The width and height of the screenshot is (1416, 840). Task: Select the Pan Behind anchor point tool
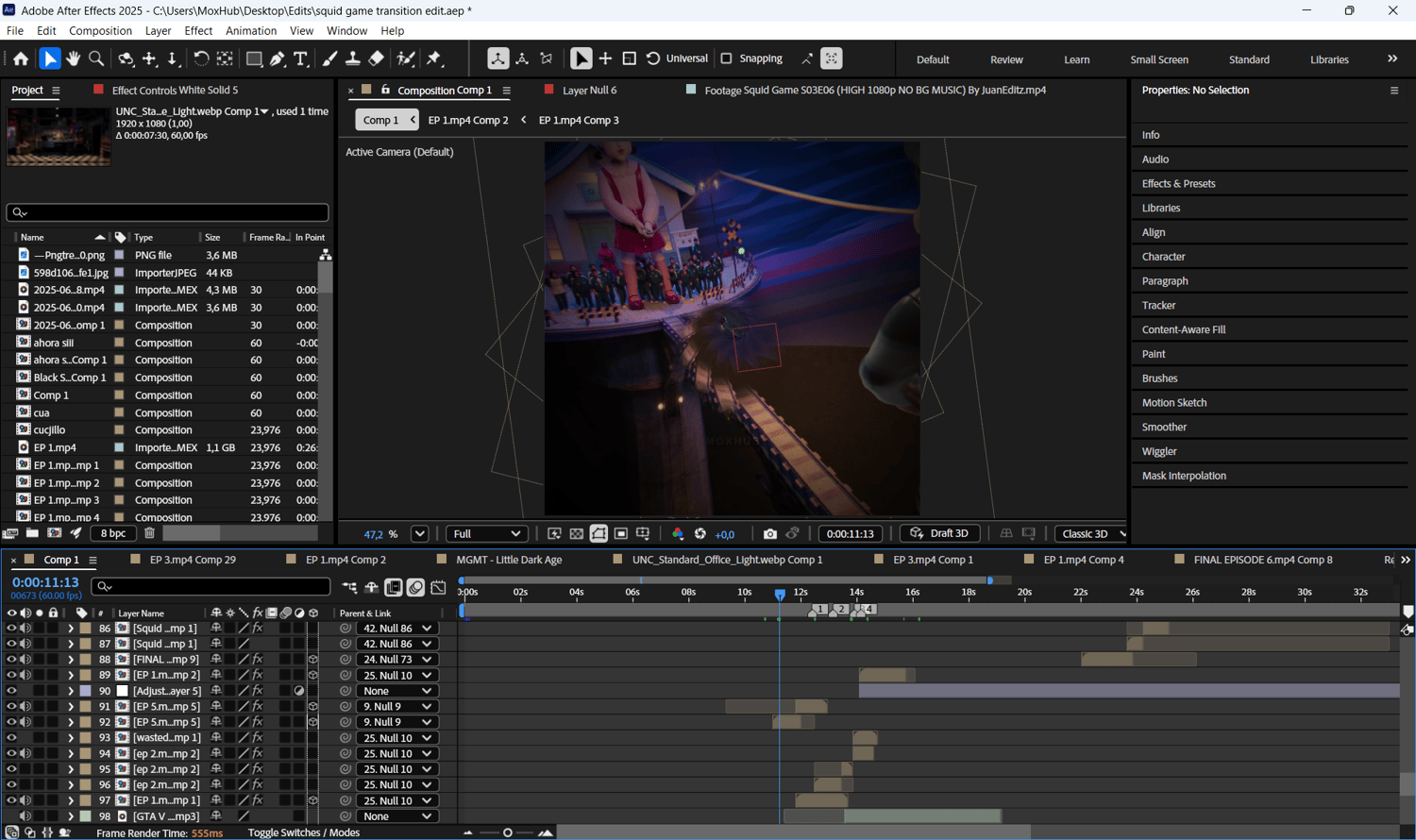225,59
